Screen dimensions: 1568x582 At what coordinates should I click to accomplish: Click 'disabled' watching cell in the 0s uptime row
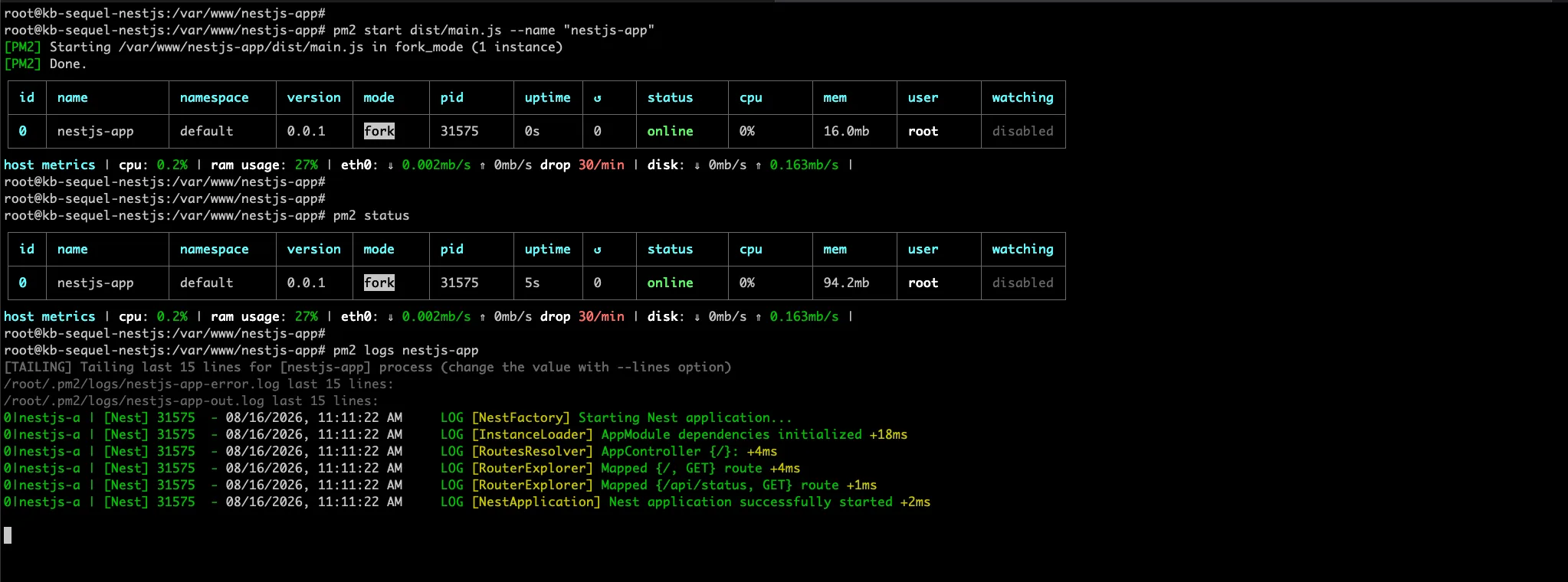(x=1023, y=131)
